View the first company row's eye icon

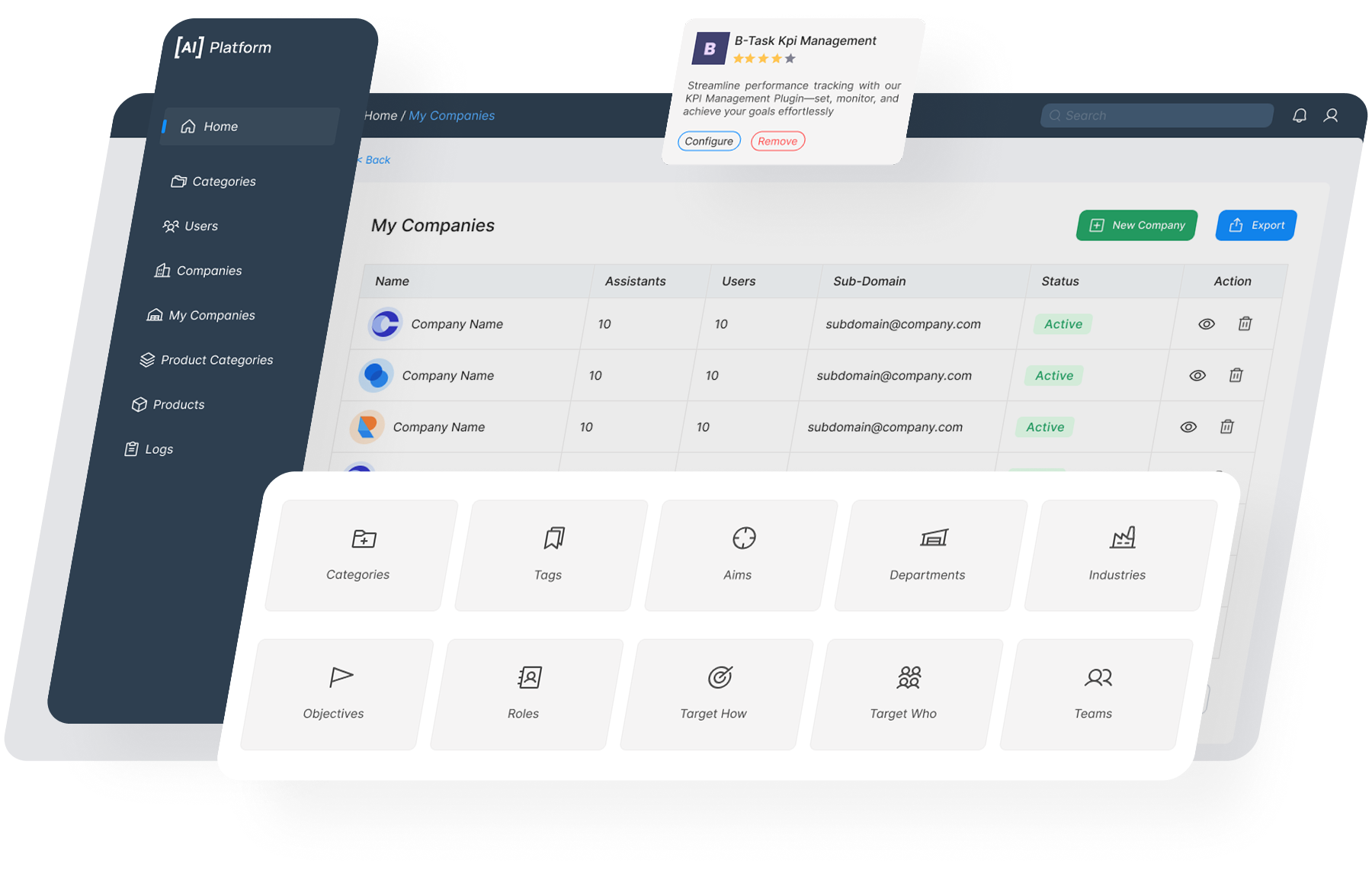tap(1206, 324)
